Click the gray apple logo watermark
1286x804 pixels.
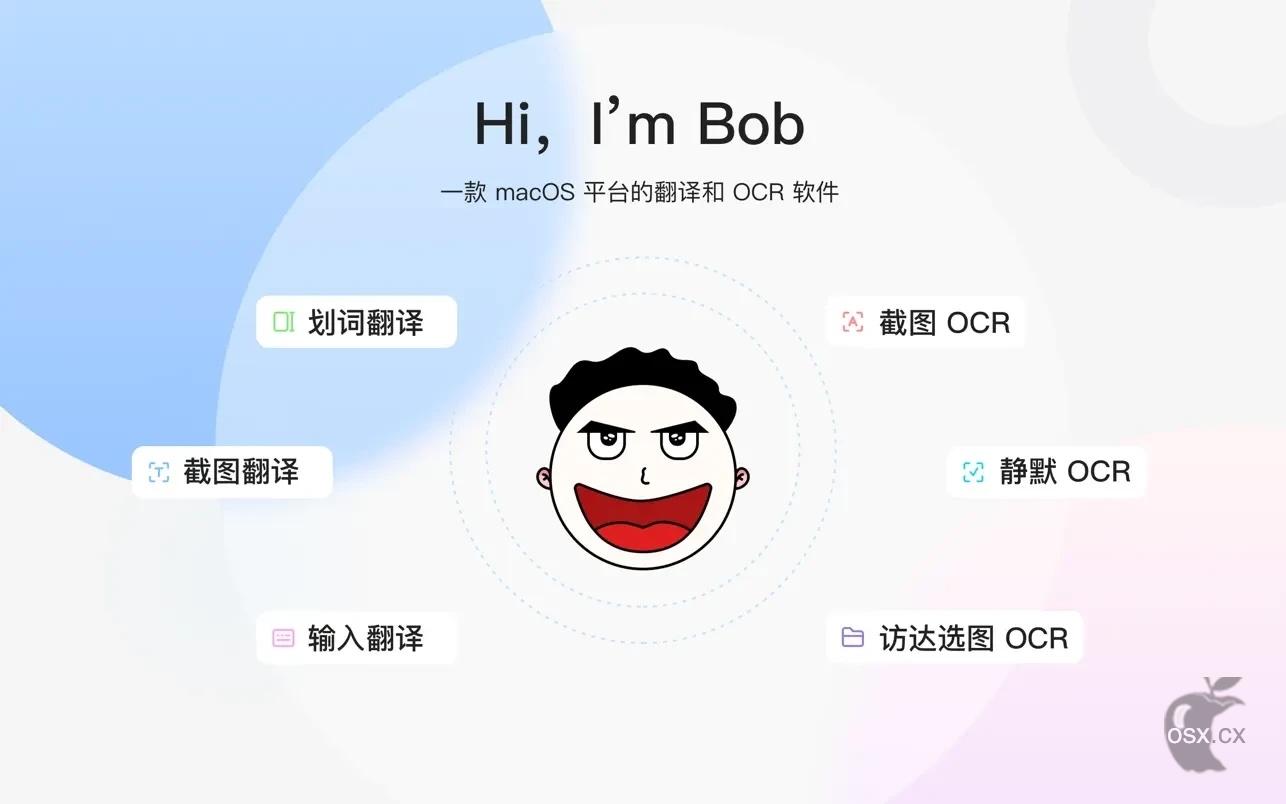(x=1206, y=724)
